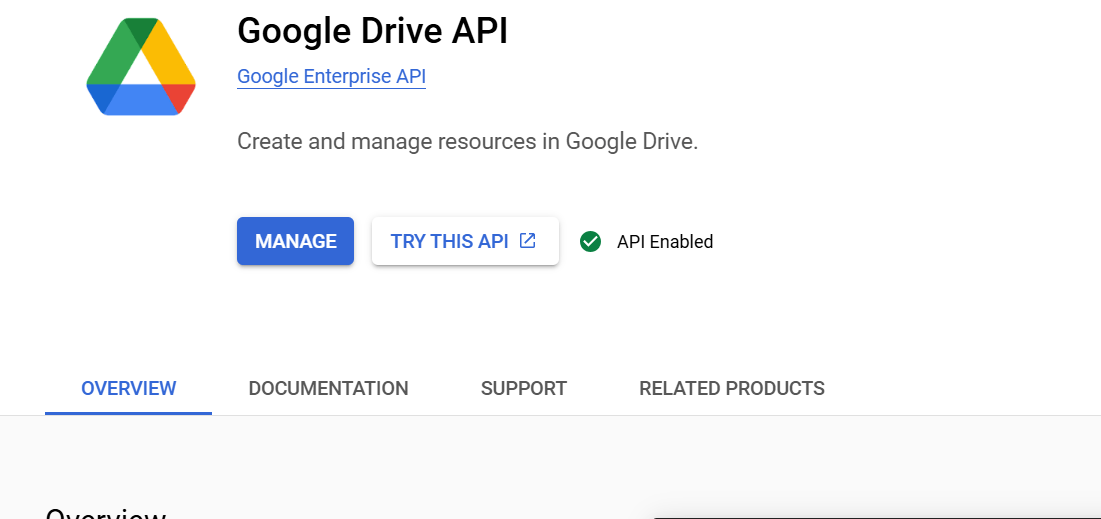1101x519 pixels.
Task: Click the Google Drive triangle logo
Action: point(141,67)
